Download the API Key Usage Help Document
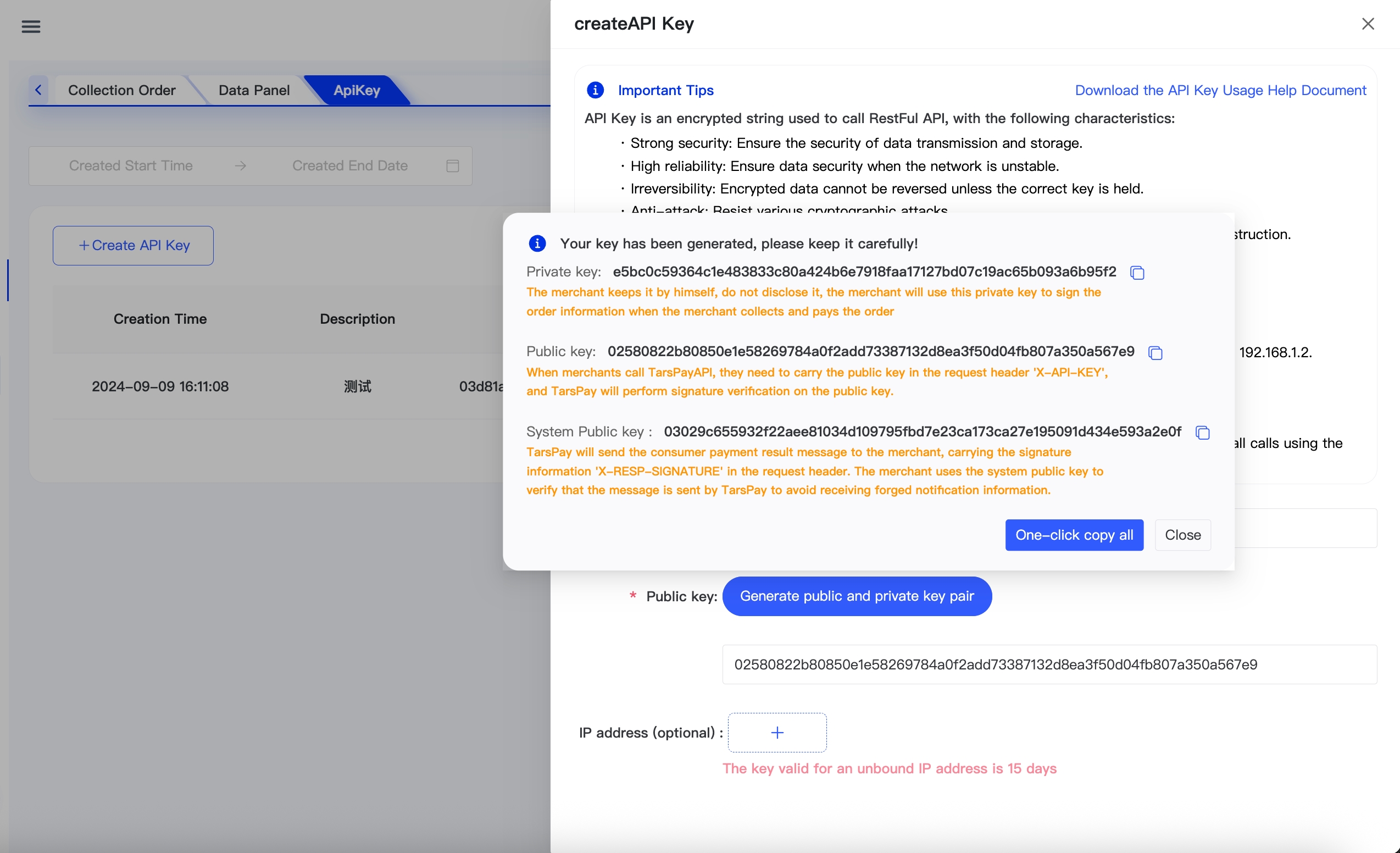 coord(1220,90)
